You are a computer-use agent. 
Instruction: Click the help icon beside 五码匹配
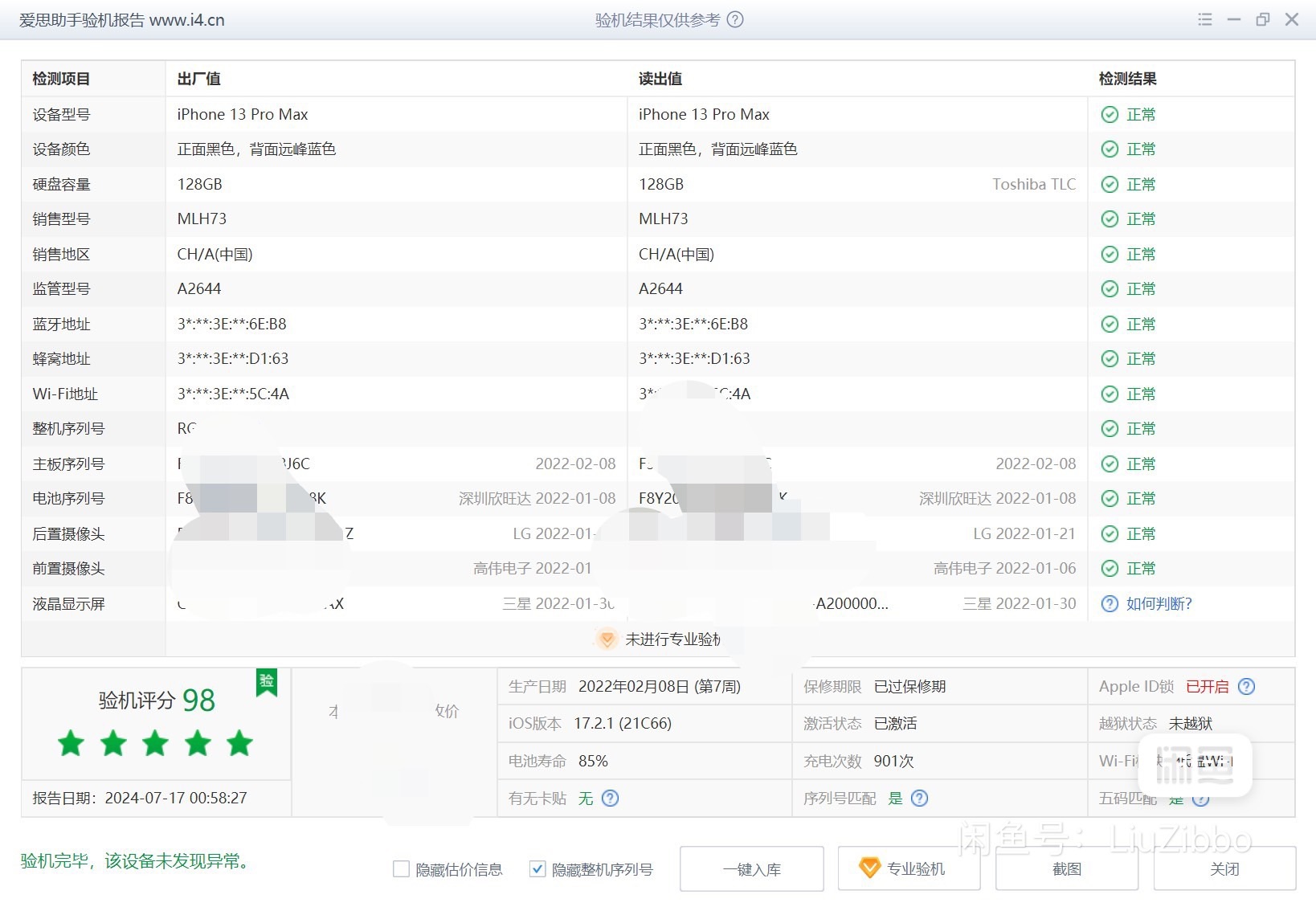click(x=1201, y=799)
